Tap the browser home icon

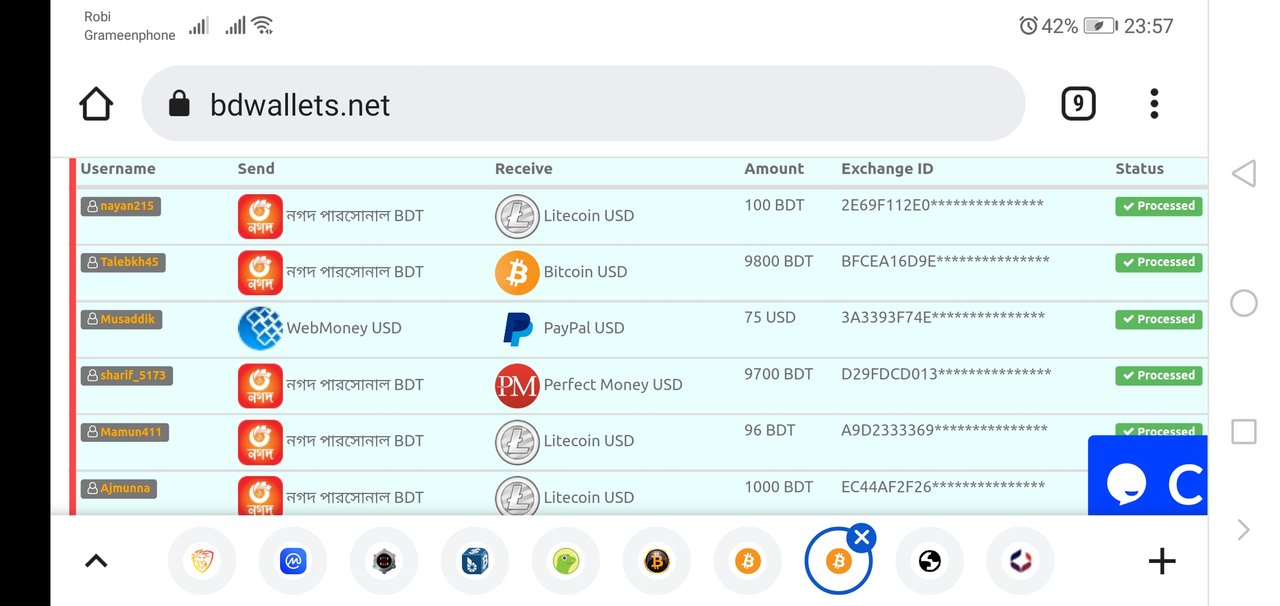[96, 104]
